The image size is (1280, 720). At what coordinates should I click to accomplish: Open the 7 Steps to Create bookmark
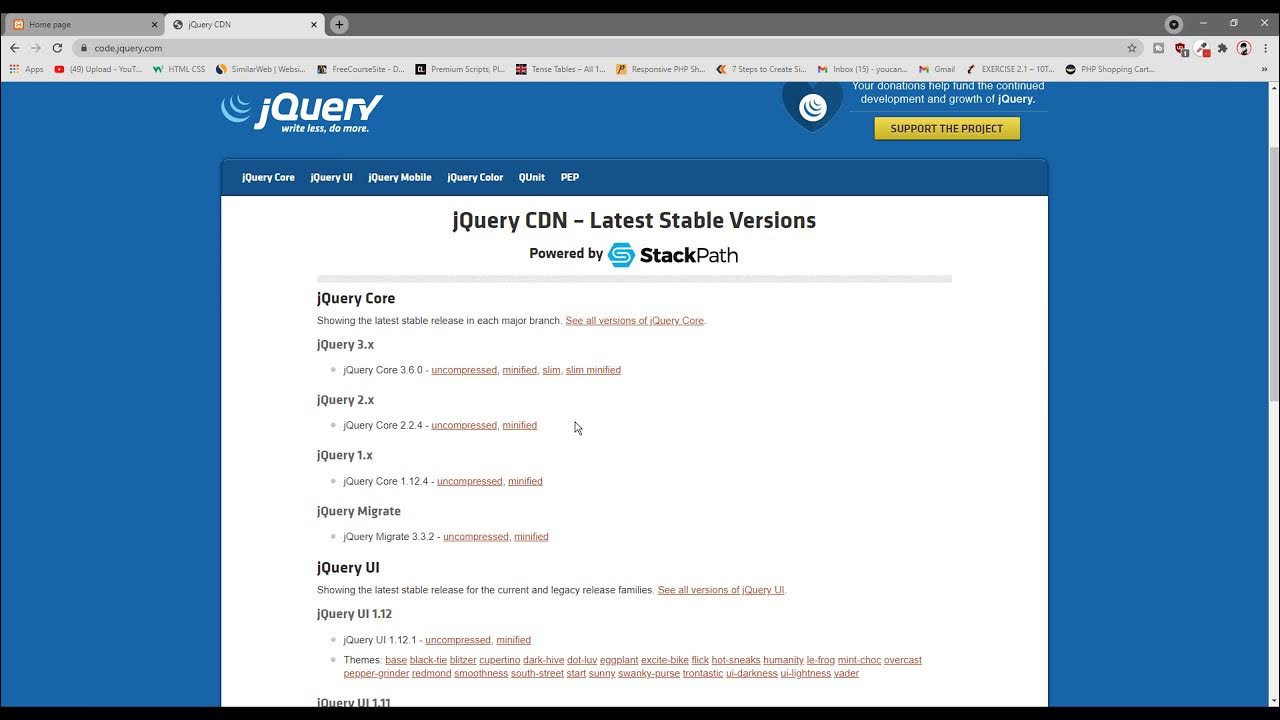click(x=761, y=69)
